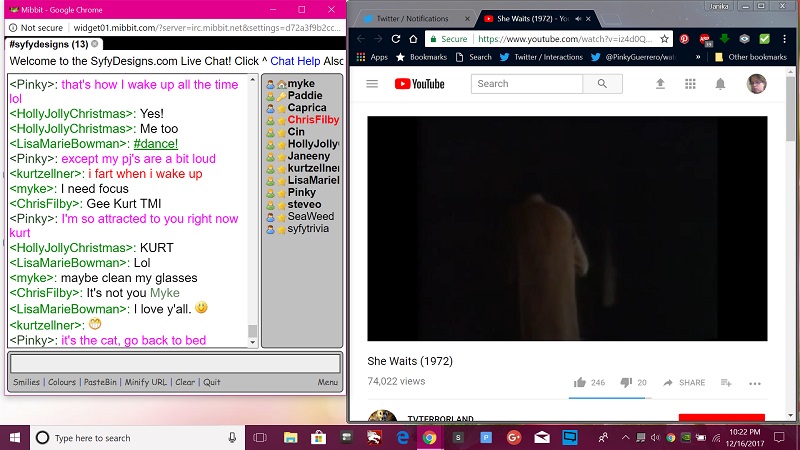Click the Windows Start button
Viewport: 800px width, 450px height.
tap(15, 438)
